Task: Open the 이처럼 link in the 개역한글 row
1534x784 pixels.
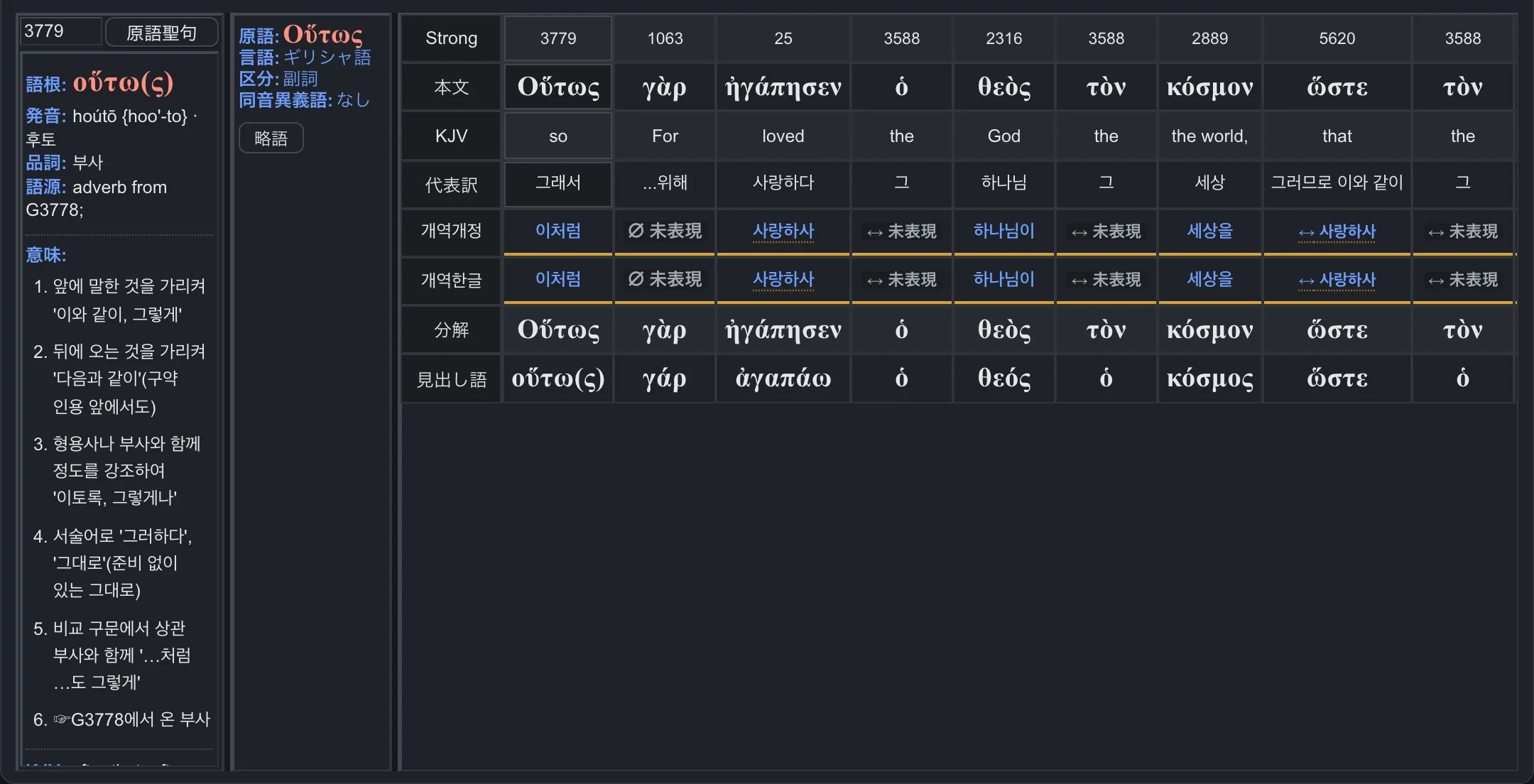Action: click(558, 279)
